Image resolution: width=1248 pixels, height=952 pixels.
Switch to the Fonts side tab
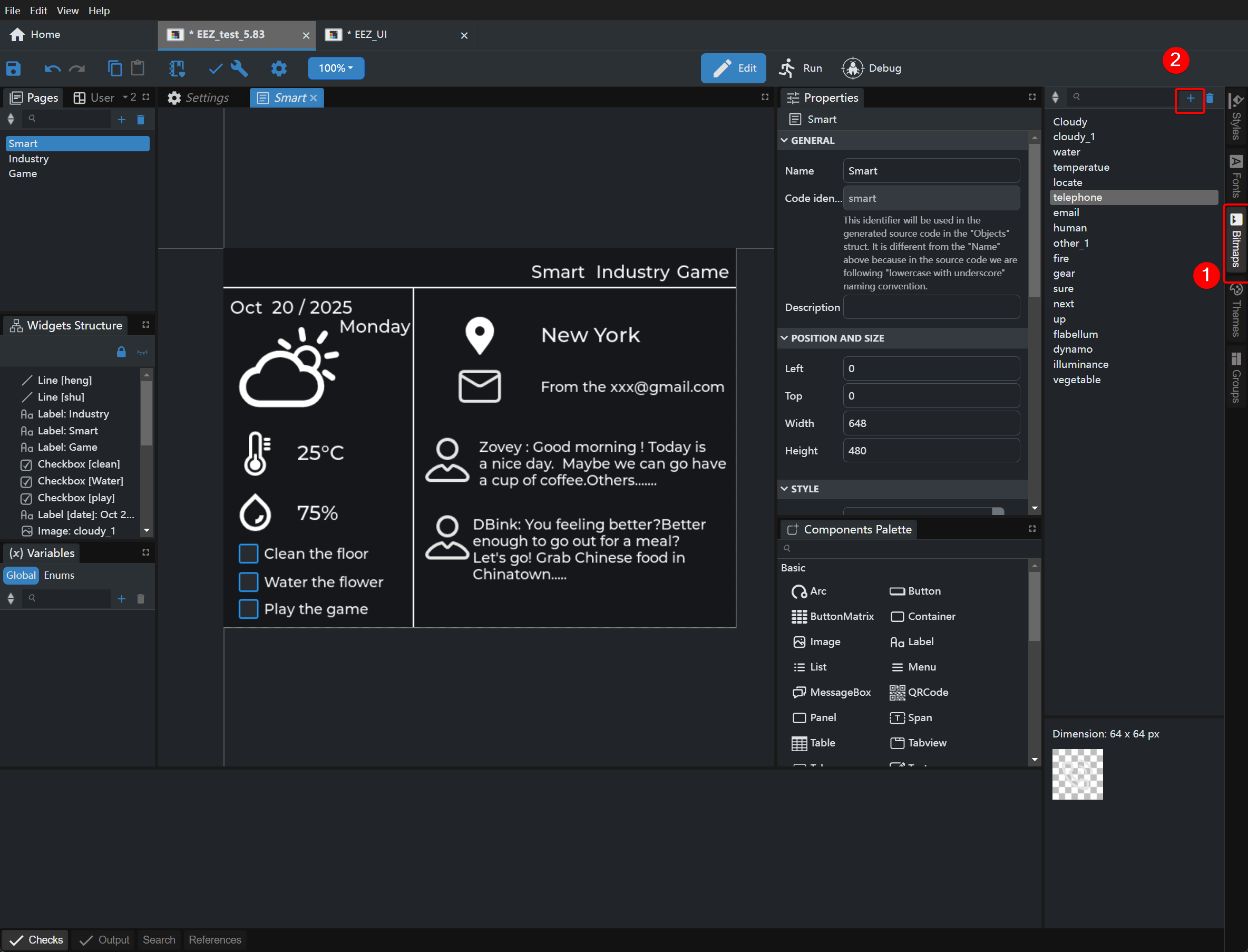tap(1236, 176)
